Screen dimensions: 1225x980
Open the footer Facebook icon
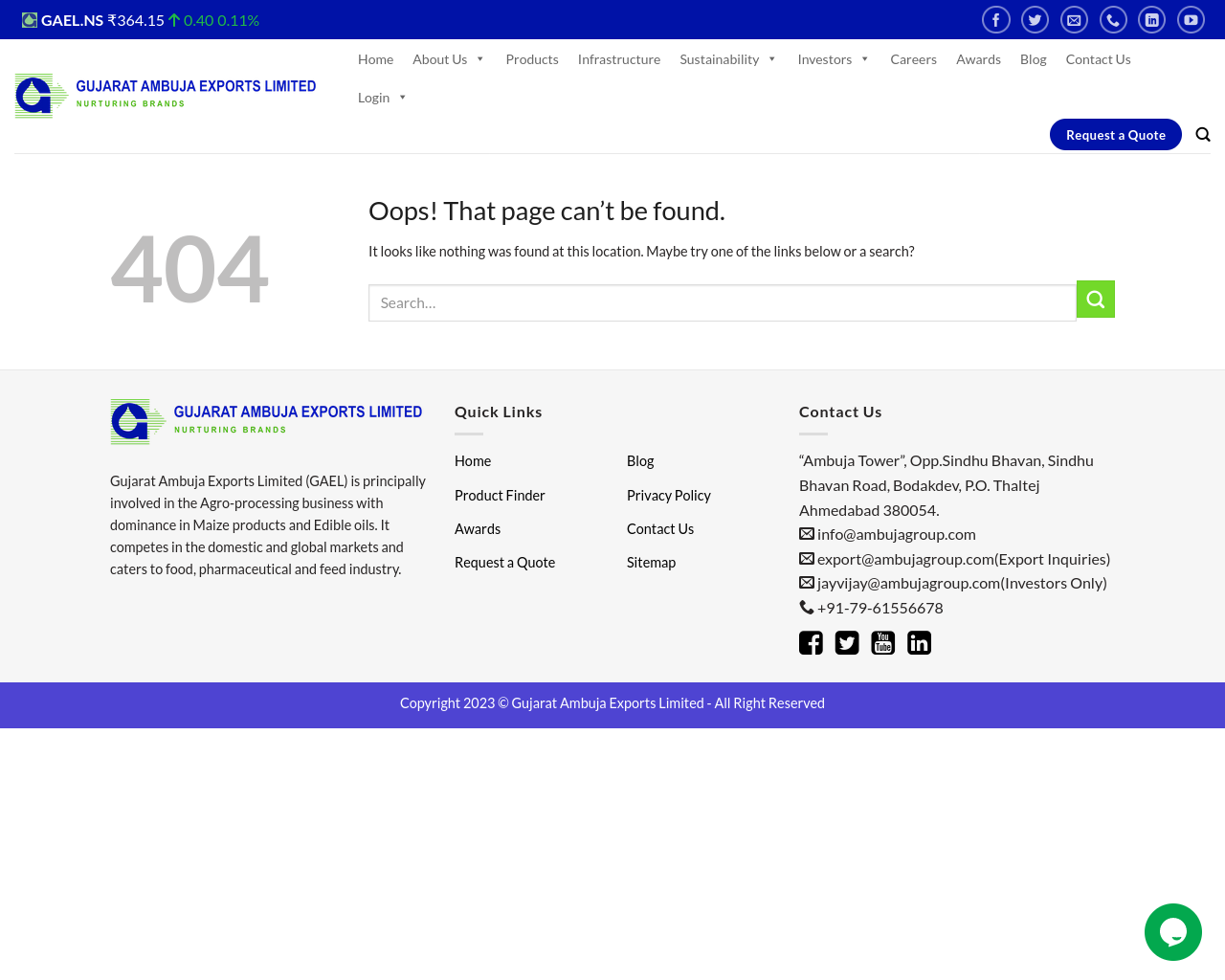click(x=811, y=643)
